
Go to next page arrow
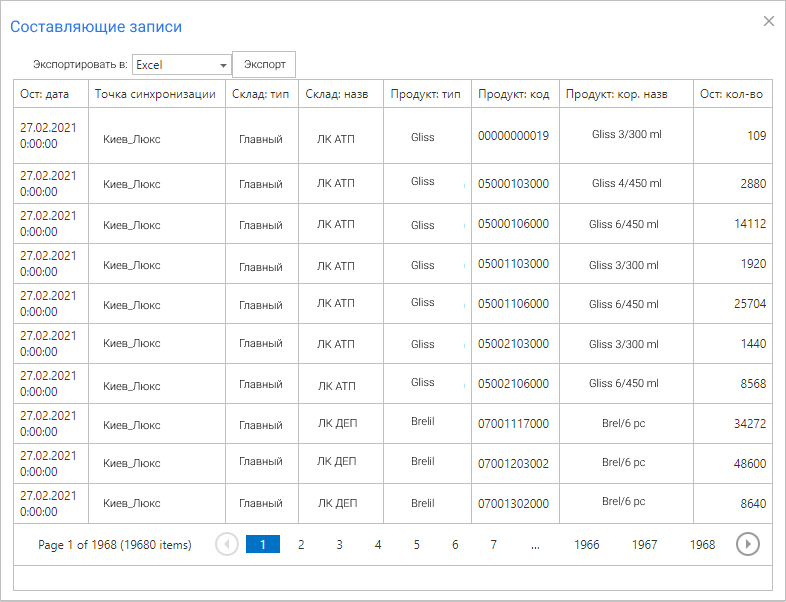[748, 544]
